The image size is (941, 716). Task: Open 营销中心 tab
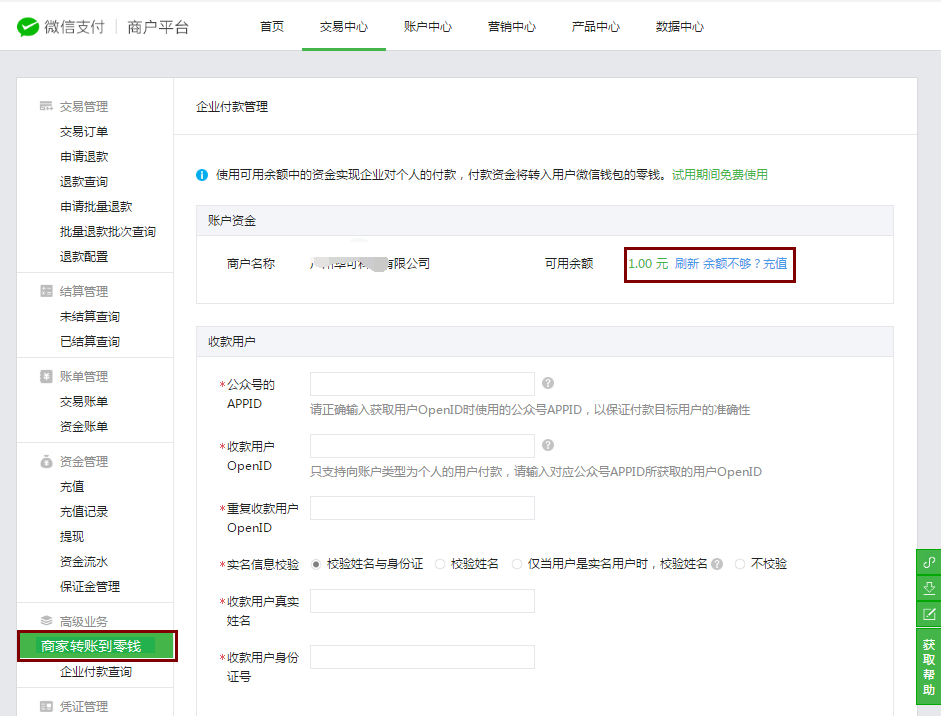(x=512, y=26)
